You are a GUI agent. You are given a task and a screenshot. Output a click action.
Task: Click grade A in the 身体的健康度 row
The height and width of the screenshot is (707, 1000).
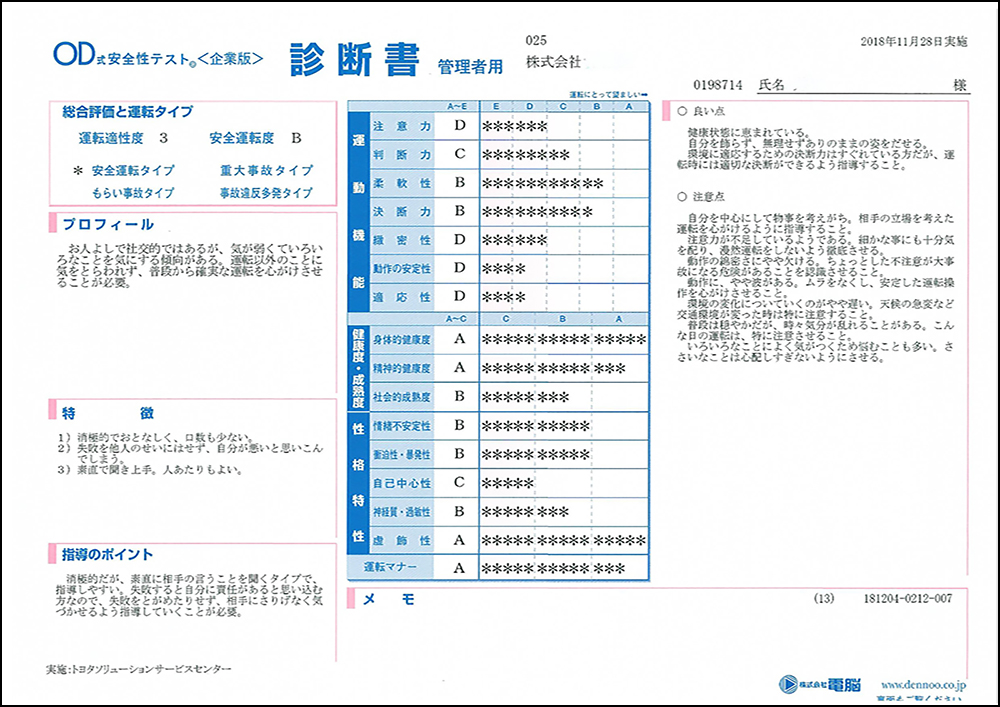click(459, 339)
